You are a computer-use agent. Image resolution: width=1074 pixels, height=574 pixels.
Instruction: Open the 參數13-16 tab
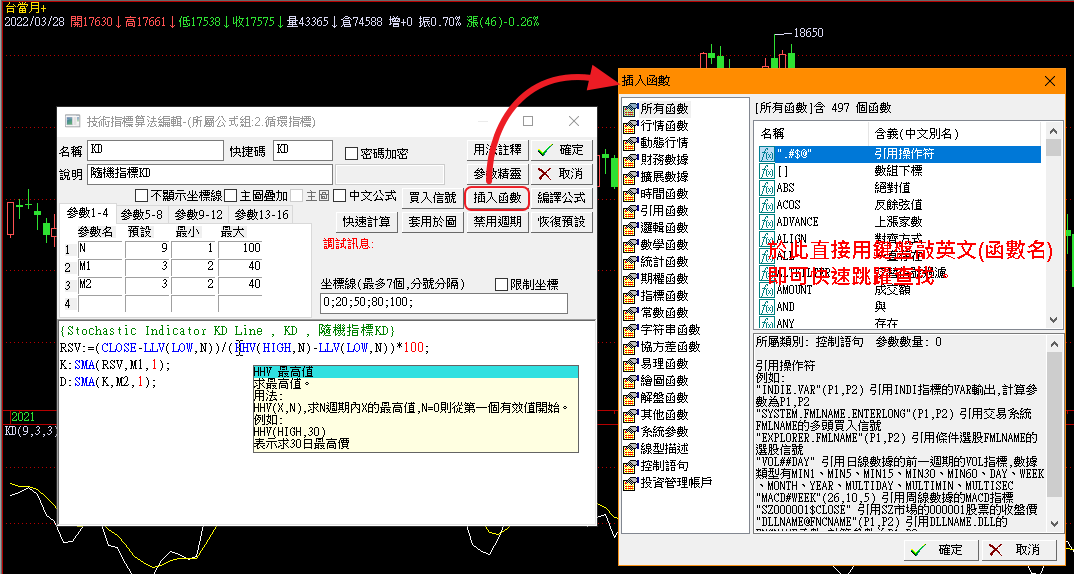[261, 214]
